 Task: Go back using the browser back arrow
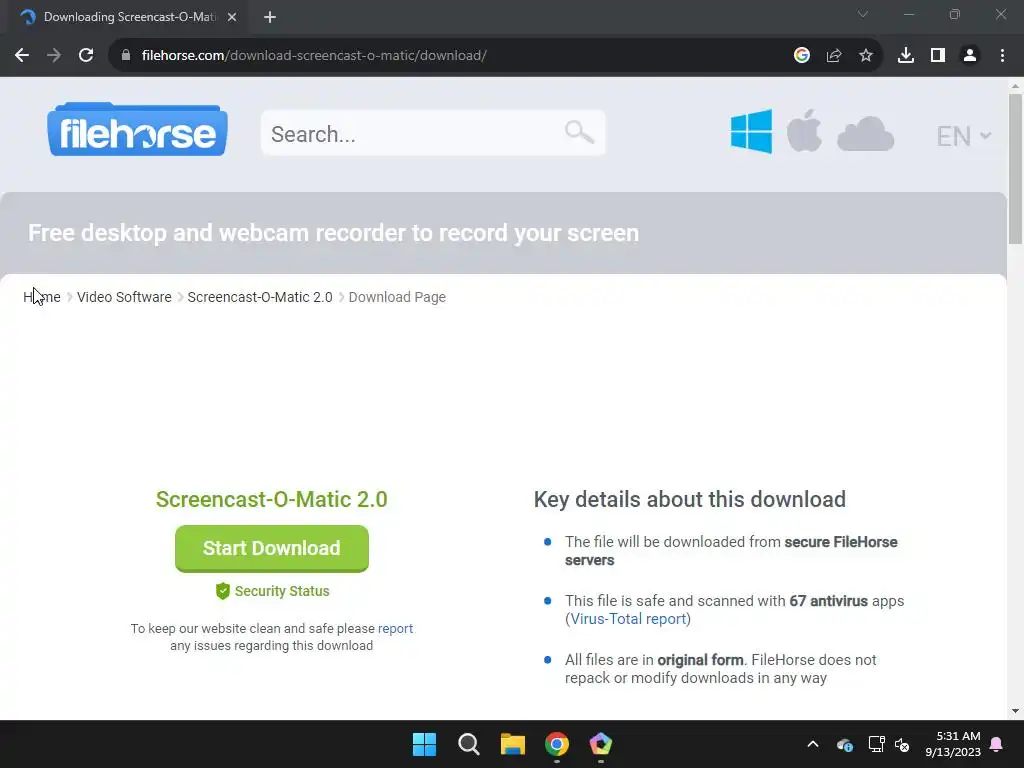click(x=22, y=56)
